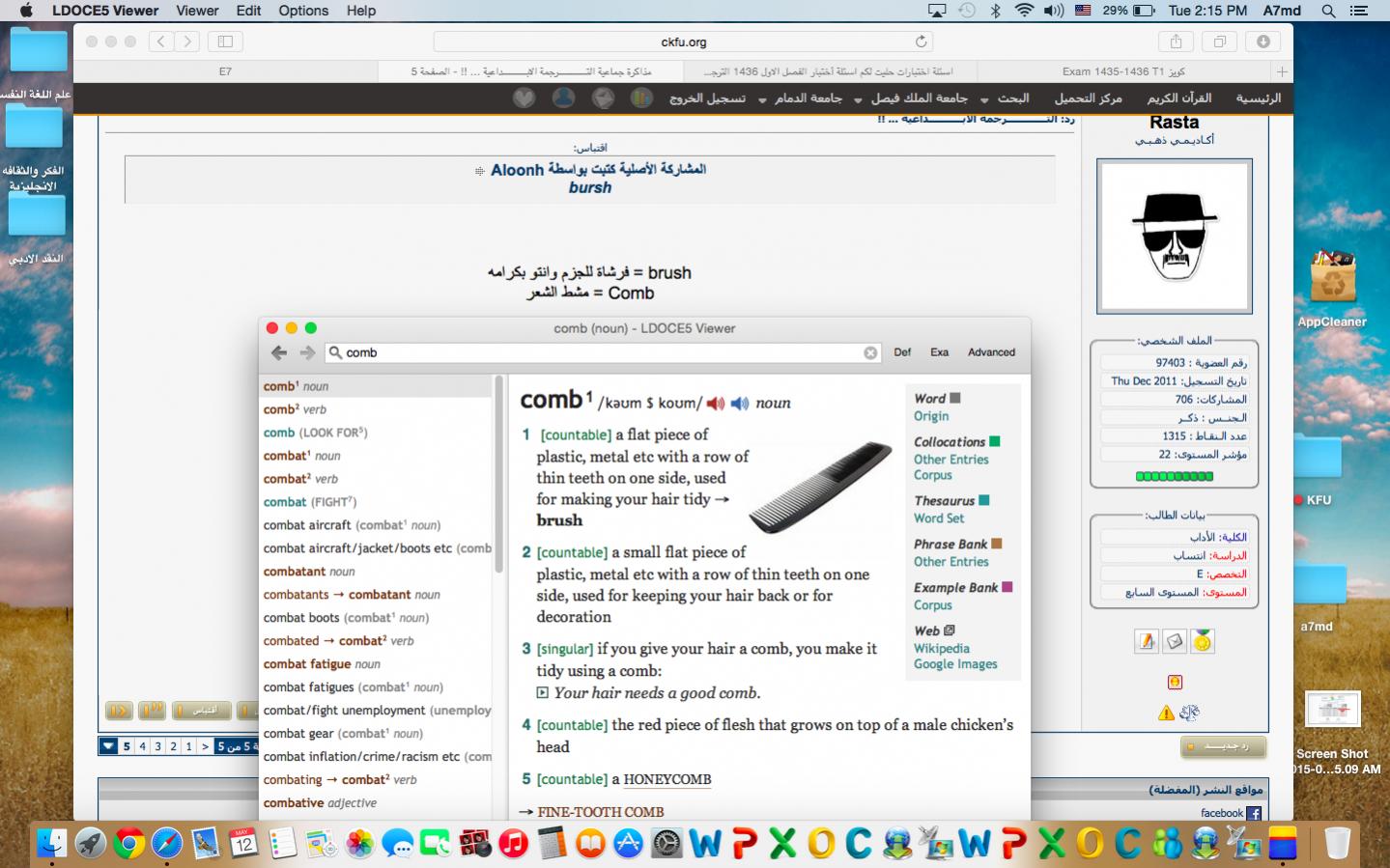Open the Help menu
Screen dimensions: 1390x868
click(x=361, y=11)
